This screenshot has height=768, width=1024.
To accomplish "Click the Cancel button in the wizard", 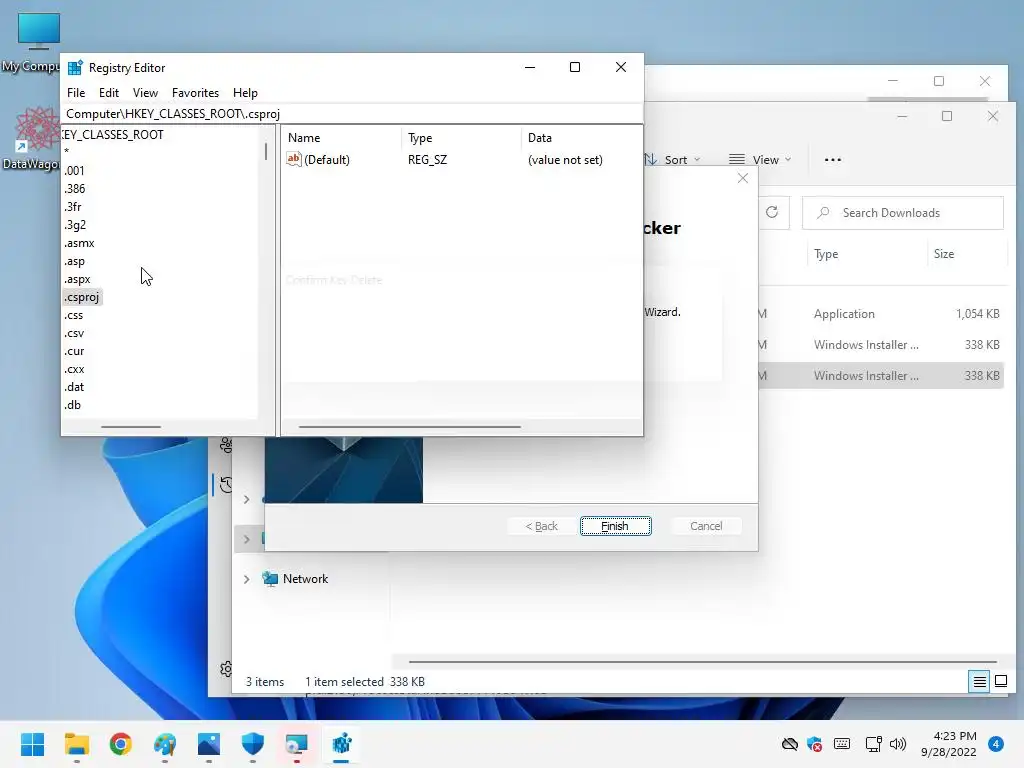I will pyautogui.click(x=706, y=526).
